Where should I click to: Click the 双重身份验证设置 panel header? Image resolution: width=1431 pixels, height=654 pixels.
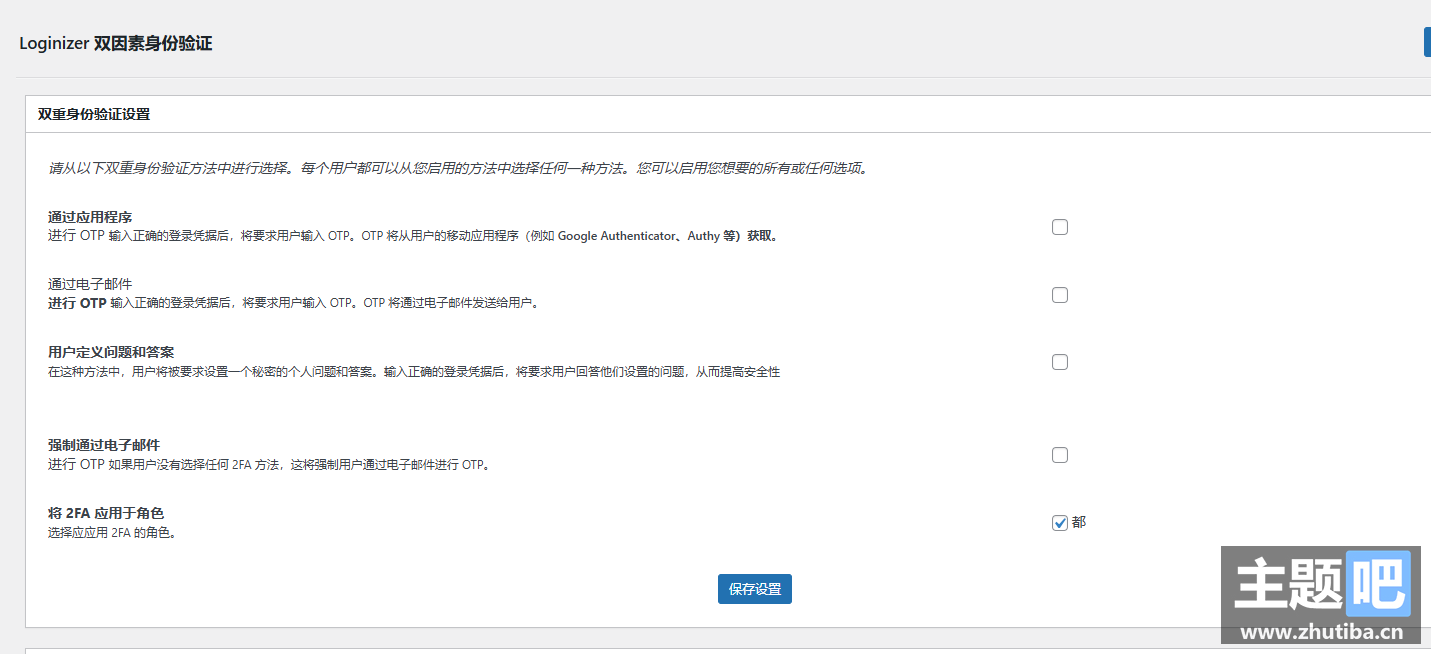pos(94,114)
